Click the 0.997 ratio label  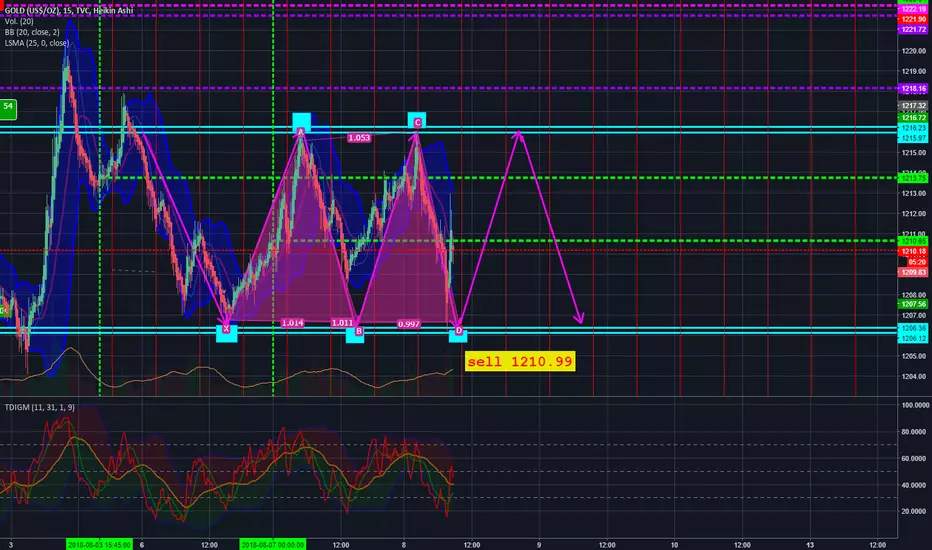409,324
